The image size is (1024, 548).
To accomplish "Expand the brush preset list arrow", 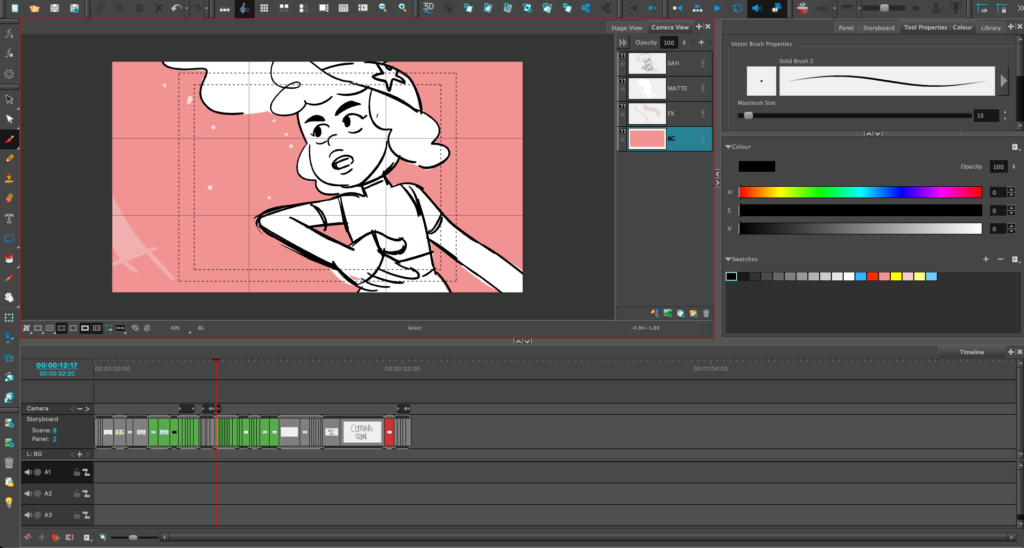I will coord(1004,81).
